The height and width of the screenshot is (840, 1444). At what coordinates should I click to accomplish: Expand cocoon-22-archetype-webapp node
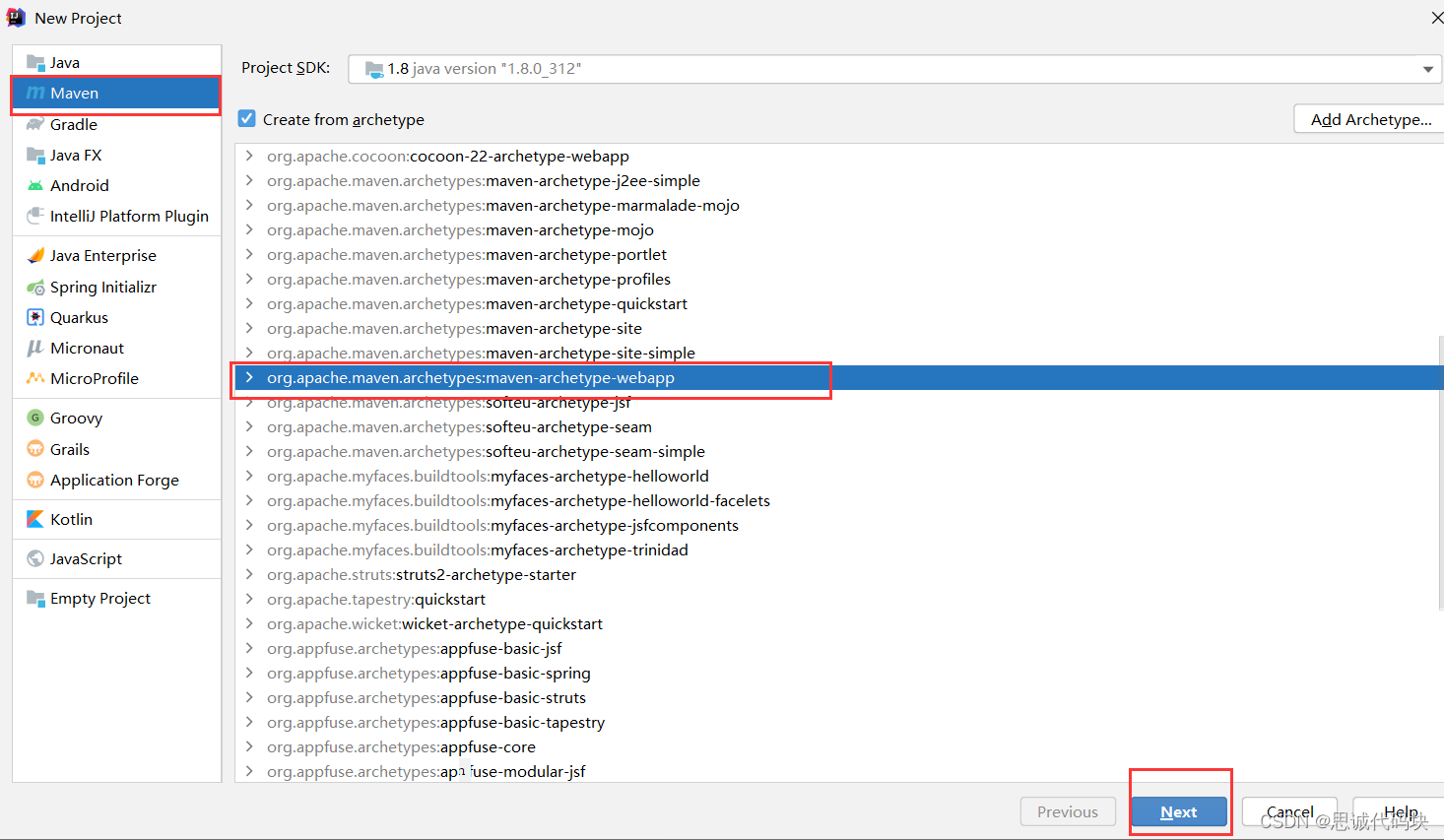[249, 156]
